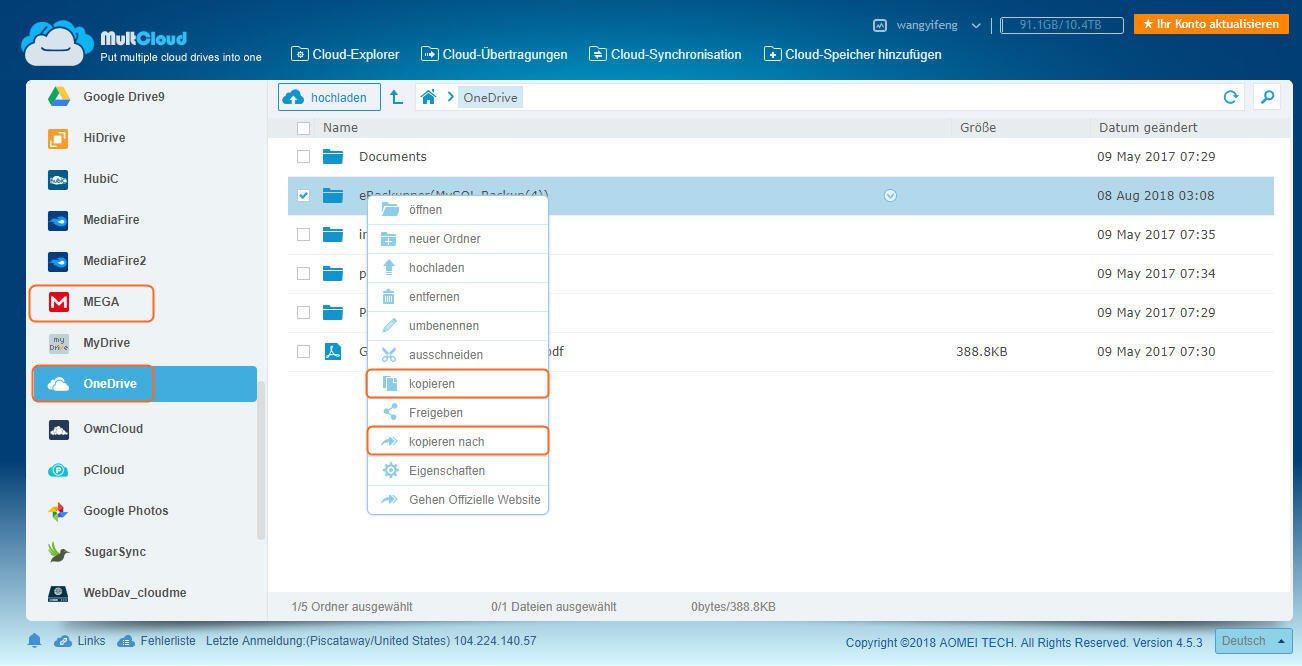The width and height of the screenshot is (1302, 666).
Task: Select the OwnCloud drive icon
Action: click(x=58, y=429)
